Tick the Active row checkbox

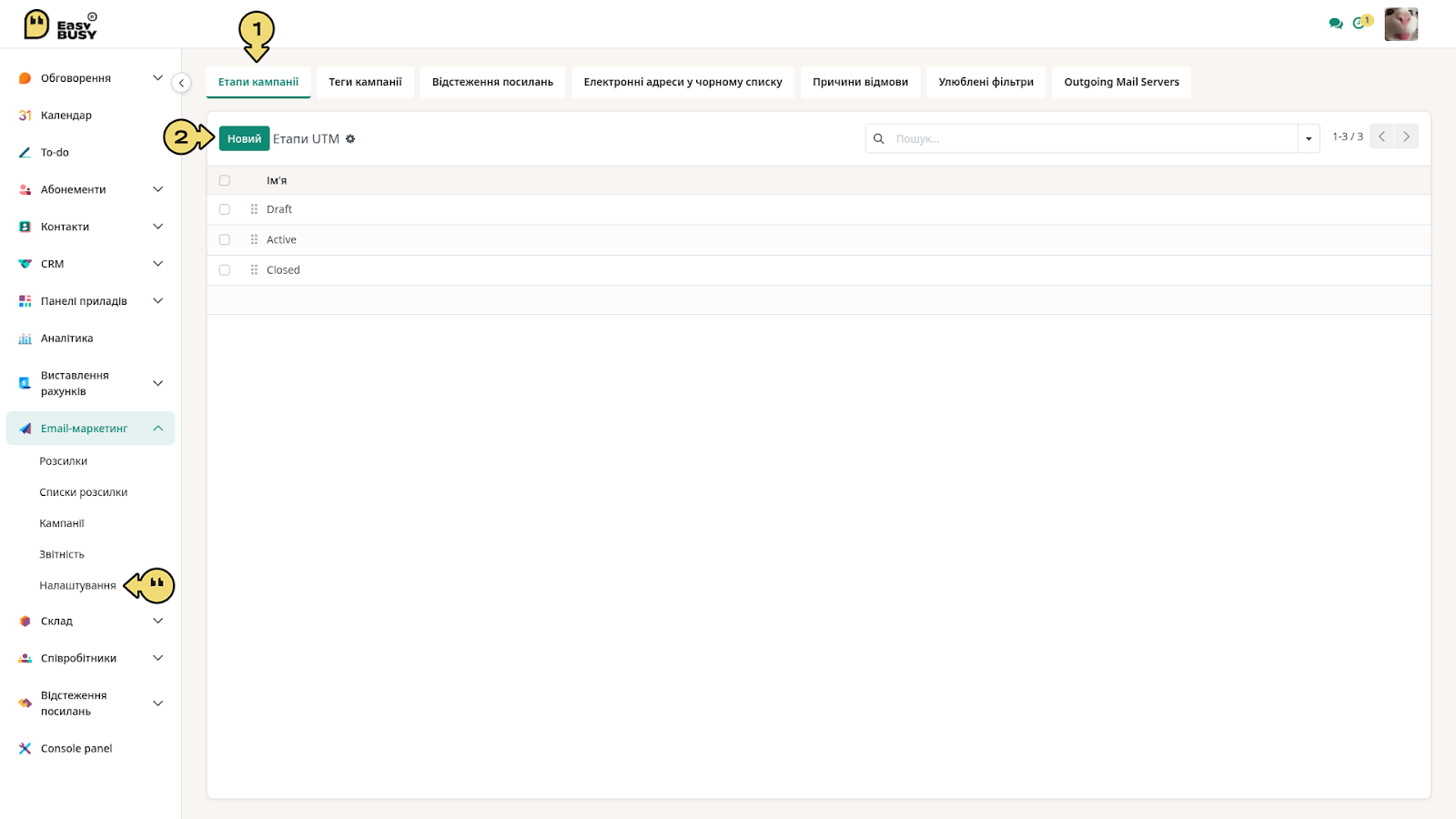click(x=225, y=240)
